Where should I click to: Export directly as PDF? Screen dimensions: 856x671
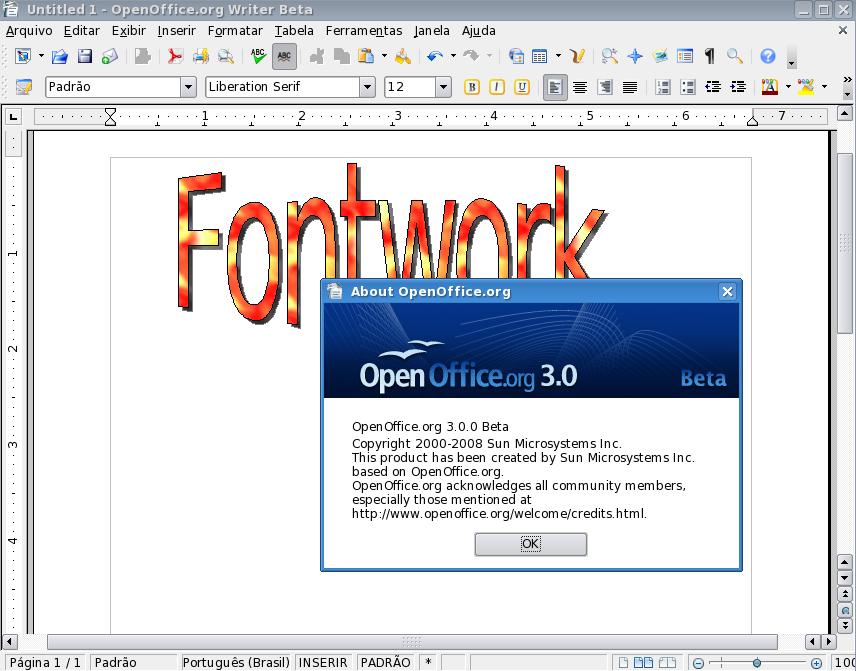(x=175, y=56)
